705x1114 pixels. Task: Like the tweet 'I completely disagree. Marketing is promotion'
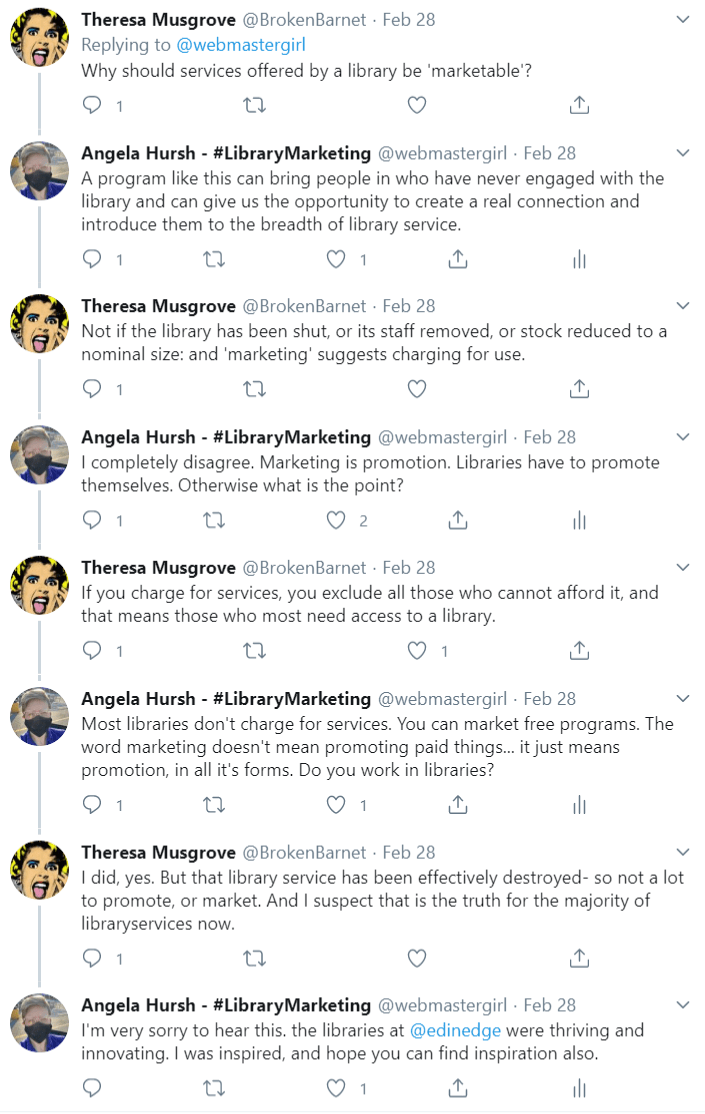point(337,521)
